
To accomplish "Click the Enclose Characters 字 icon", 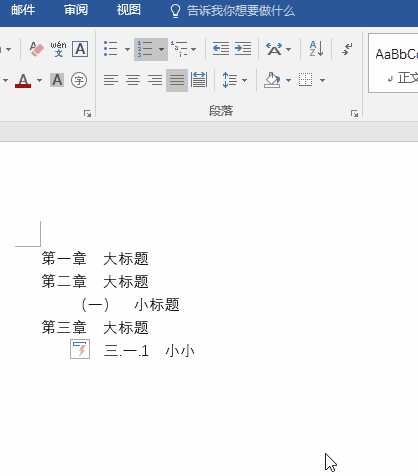I will click(79, 80).
